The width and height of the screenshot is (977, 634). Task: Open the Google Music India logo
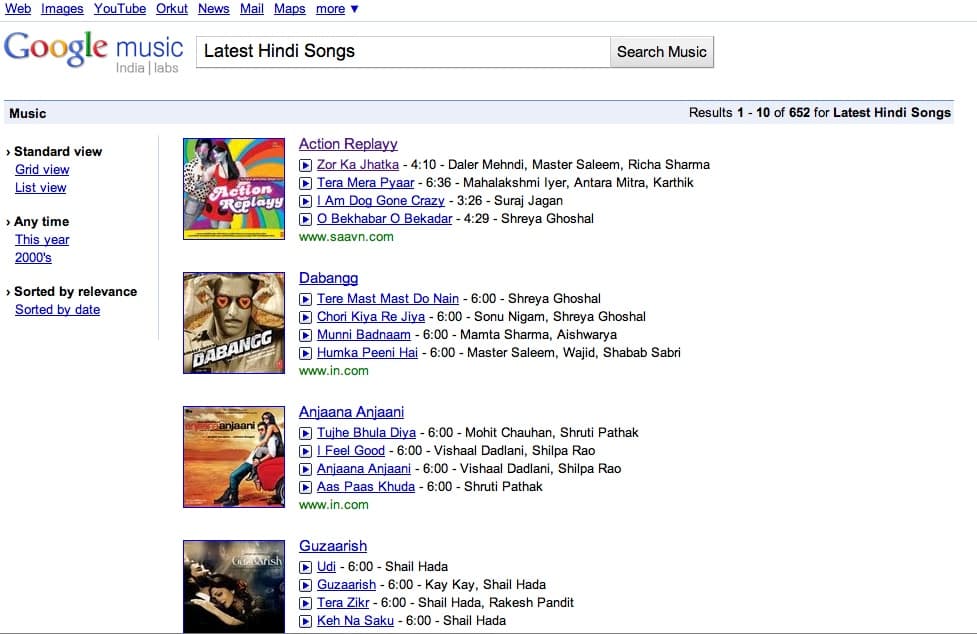93,52
